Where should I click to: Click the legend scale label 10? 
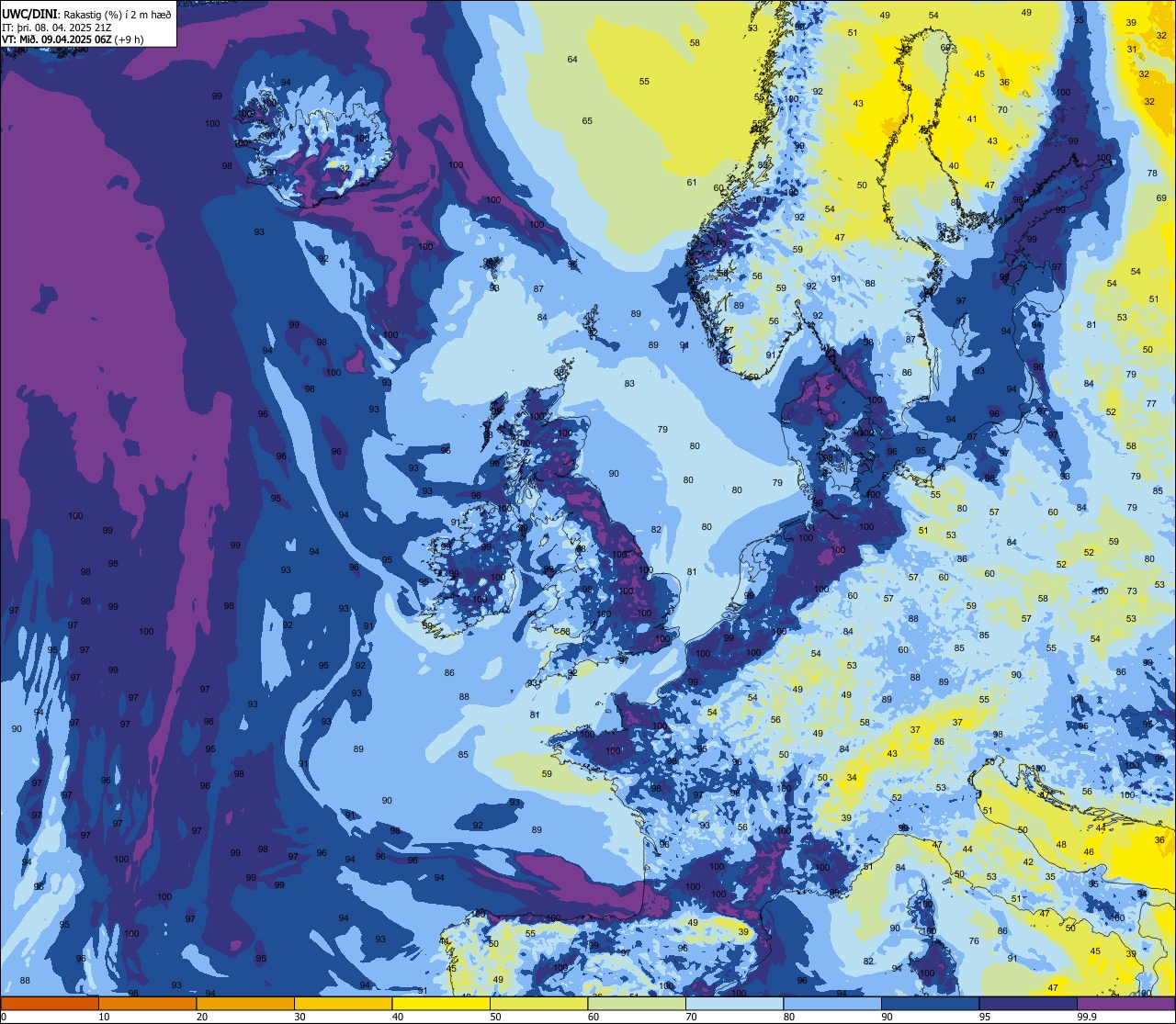[104, 1017]
